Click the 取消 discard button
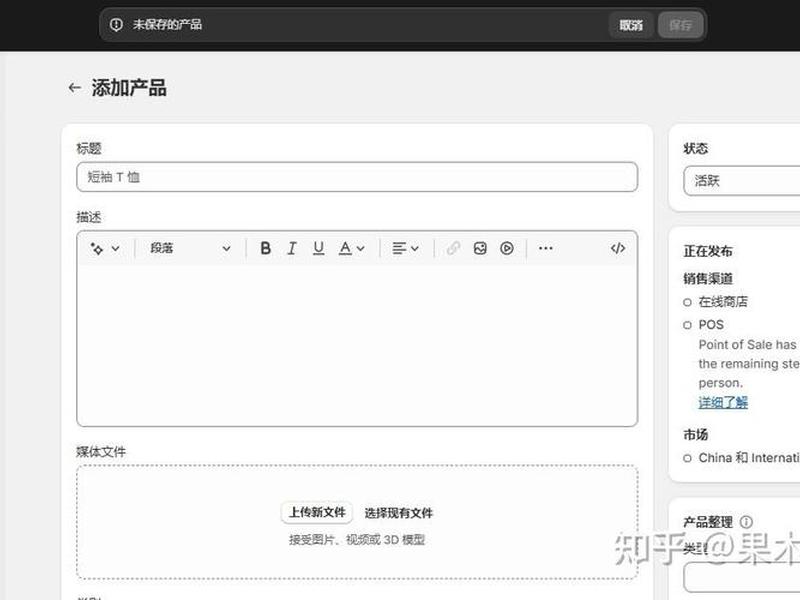The width and height of the screenshot is (800, 600). (631, 25)
